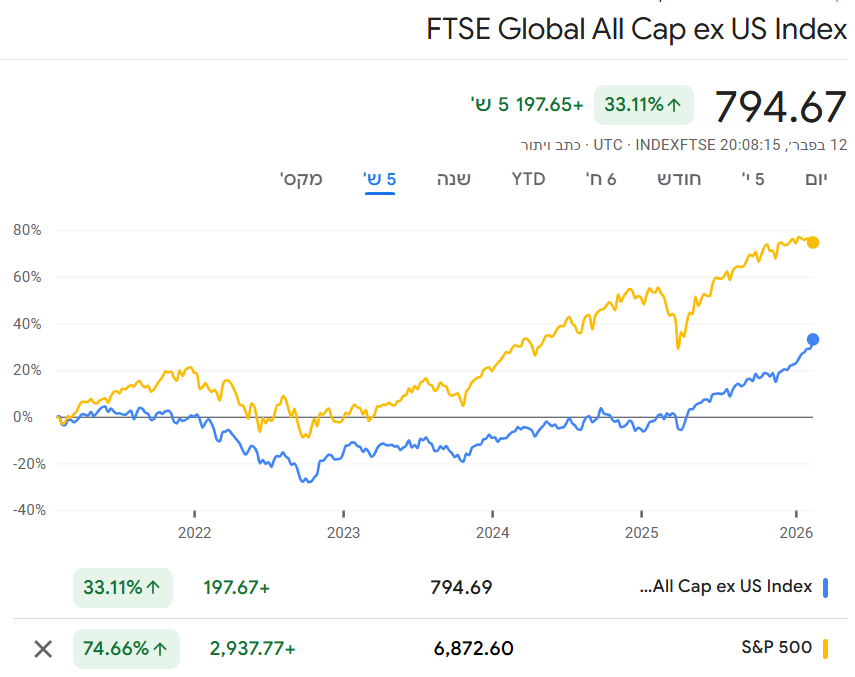Show the YTD range
Screen dimensions: 855x677
click(x=528, y=179)
